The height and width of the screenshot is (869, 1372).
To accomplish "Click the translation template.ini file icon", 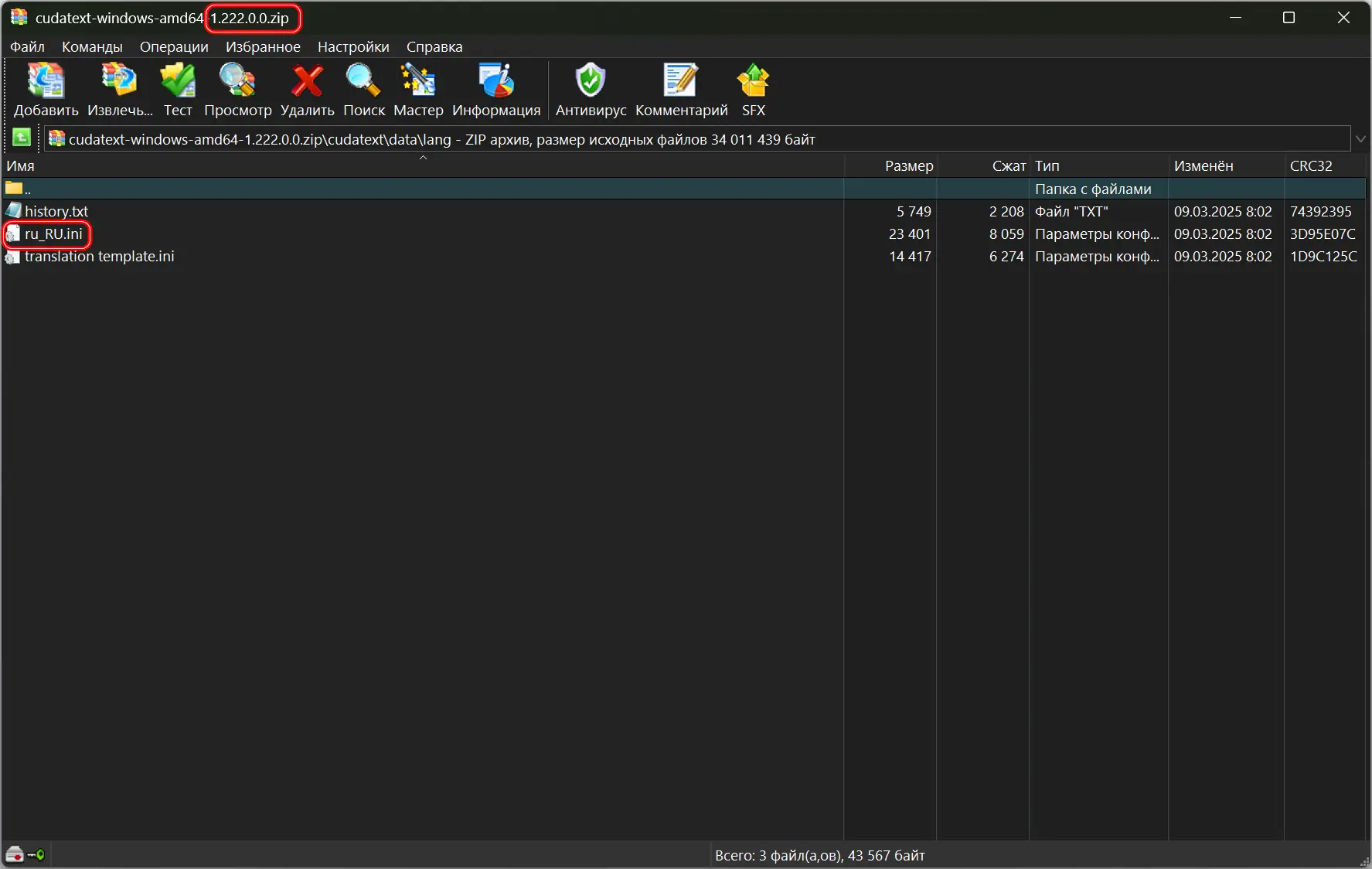I will pos(13,256).
